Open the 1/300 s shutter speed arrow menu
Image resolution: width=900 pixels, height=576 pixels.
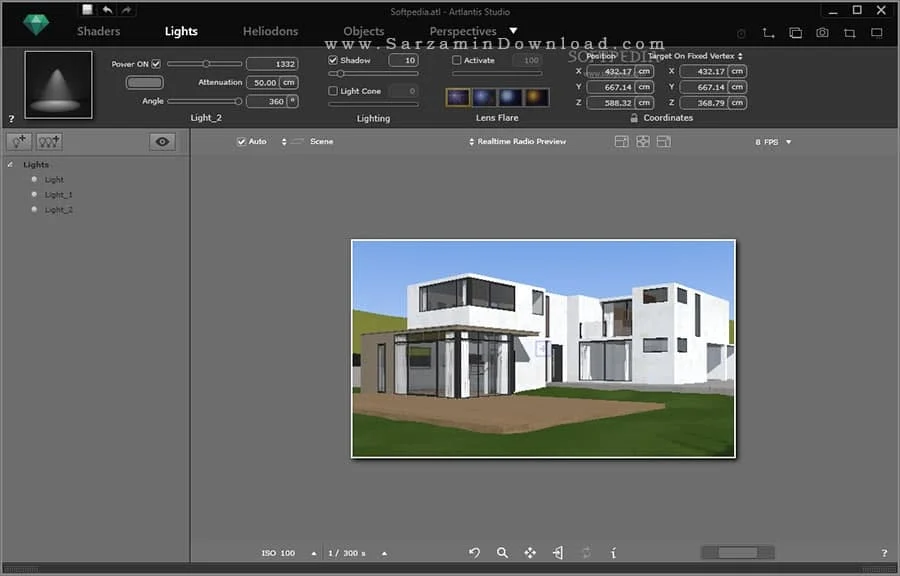click(384, 553)
